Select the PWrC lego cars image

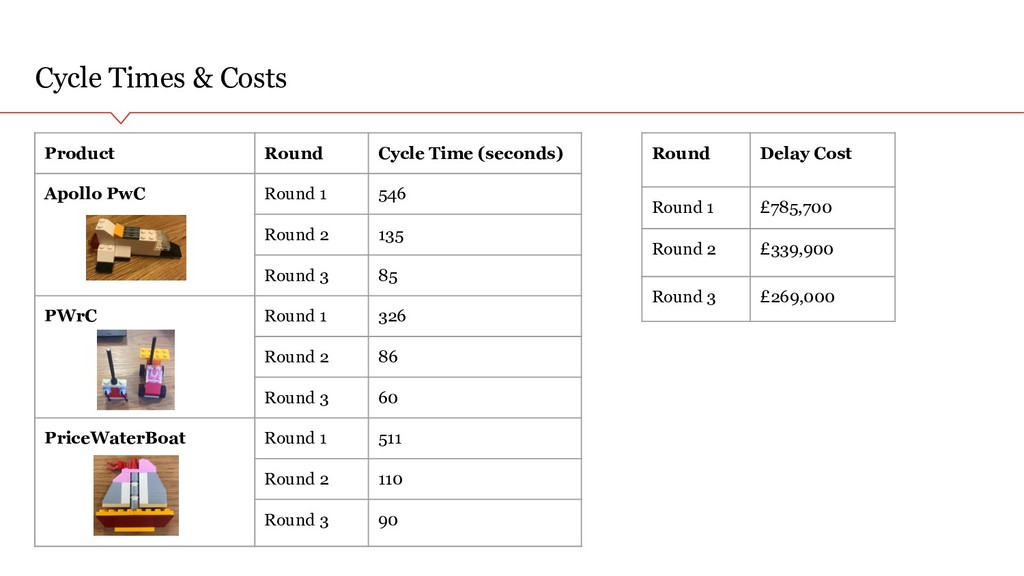(x=136, y=370)
